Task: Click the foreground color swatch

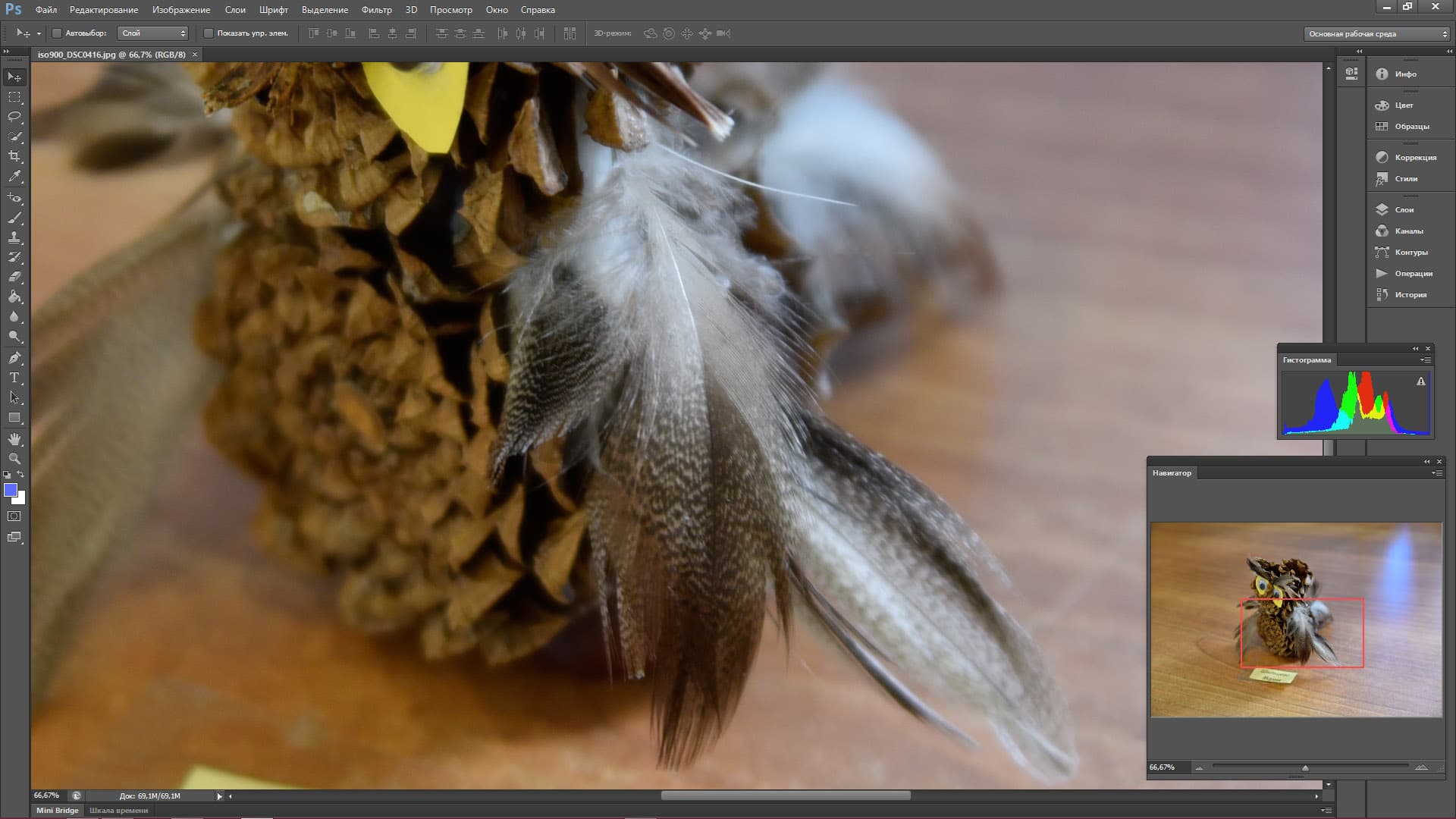Action: (11, 491)
